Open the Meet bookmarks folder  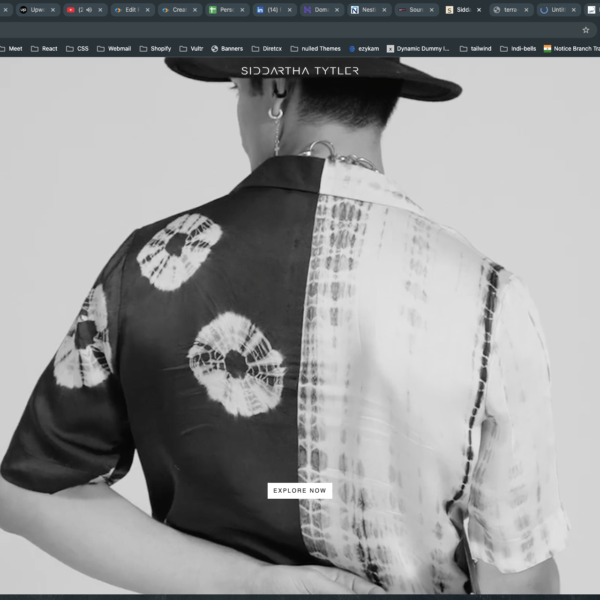click(11, 49)
